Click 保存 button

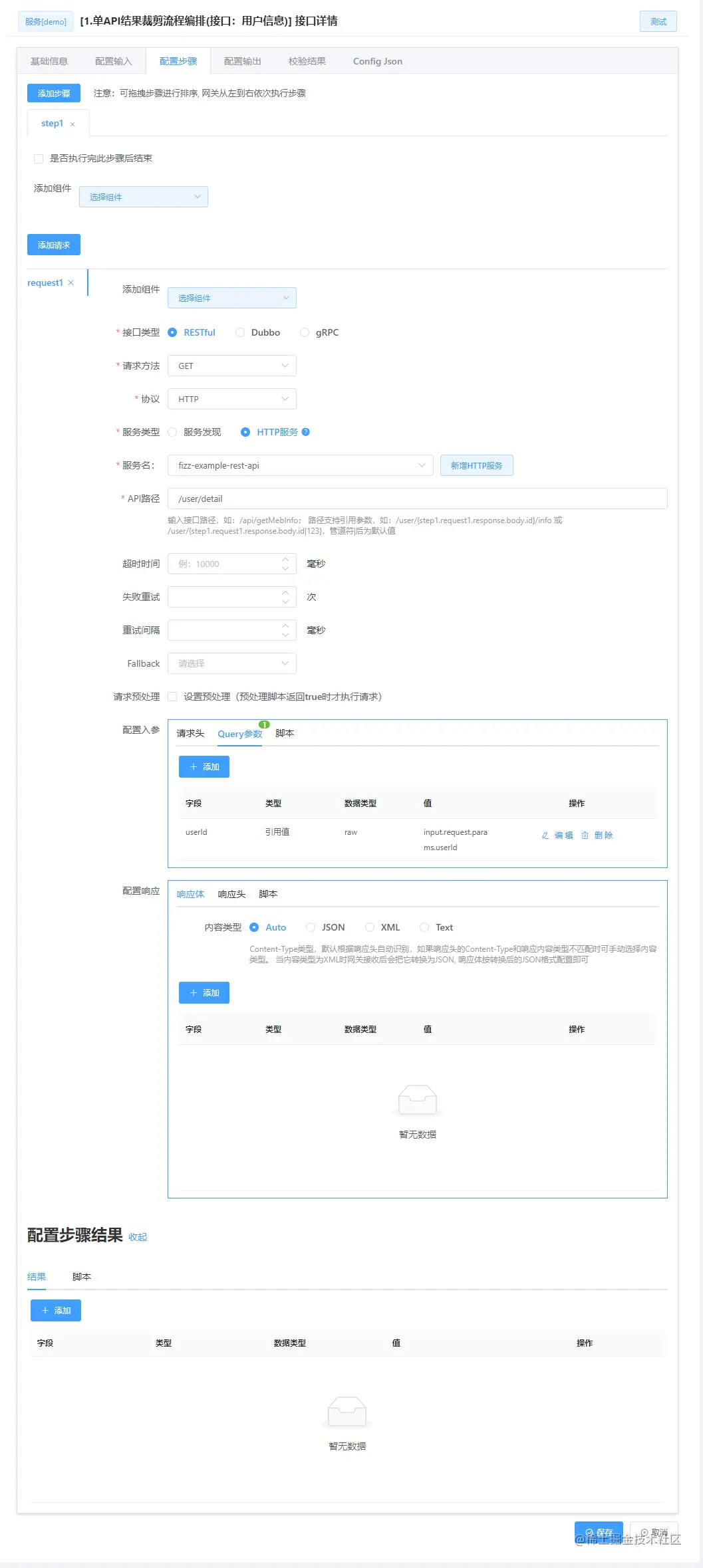click(599, 1533)
